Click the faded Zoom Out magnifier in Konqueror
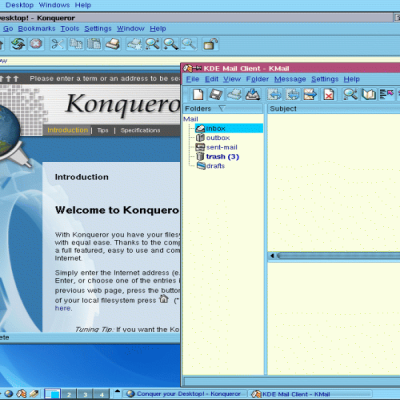The width and height of the screenshot is (400, 400). (189, 44)
